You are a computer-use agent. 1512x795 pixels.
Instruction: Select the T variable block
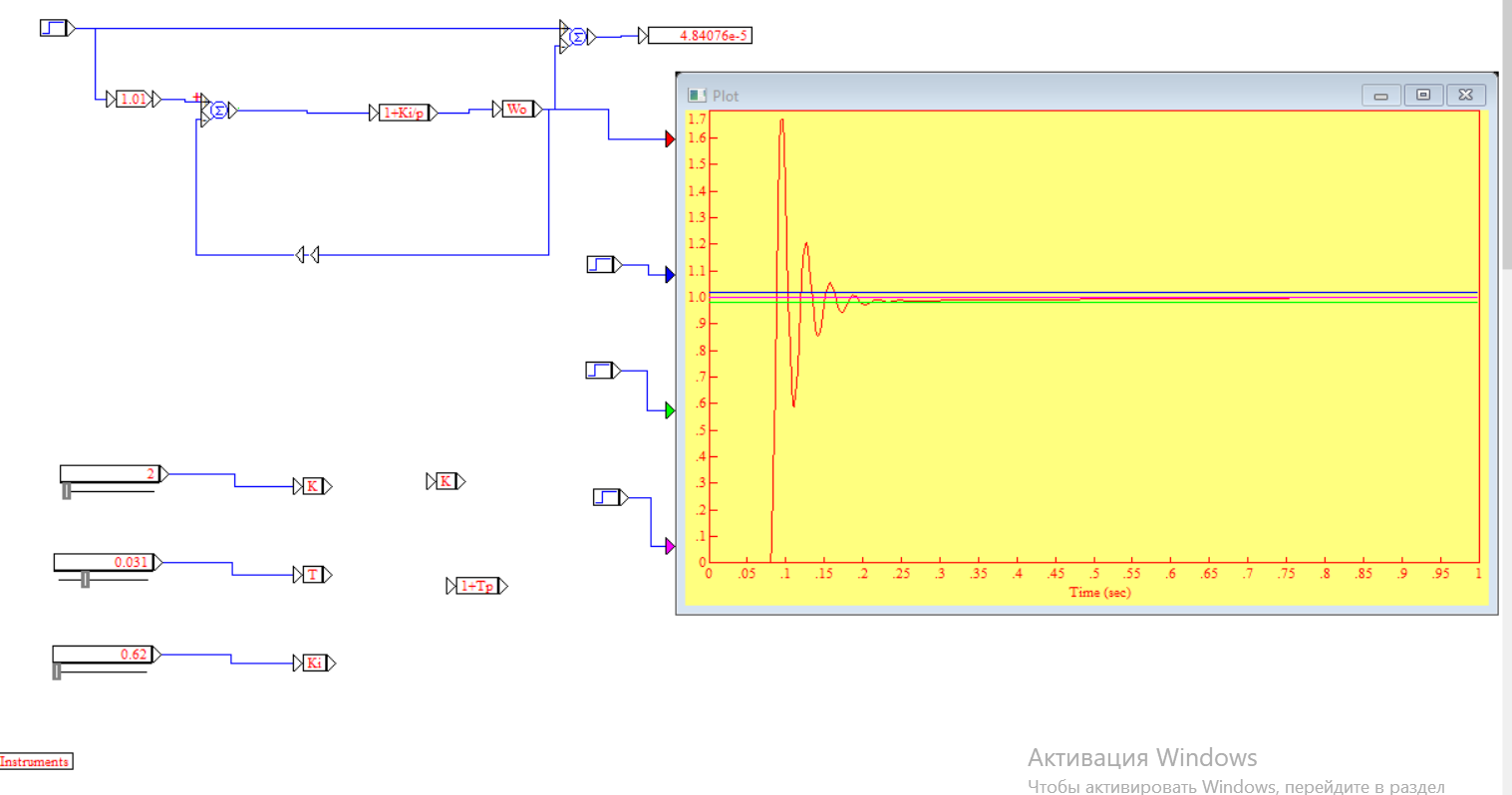click(x=313, y=575)
